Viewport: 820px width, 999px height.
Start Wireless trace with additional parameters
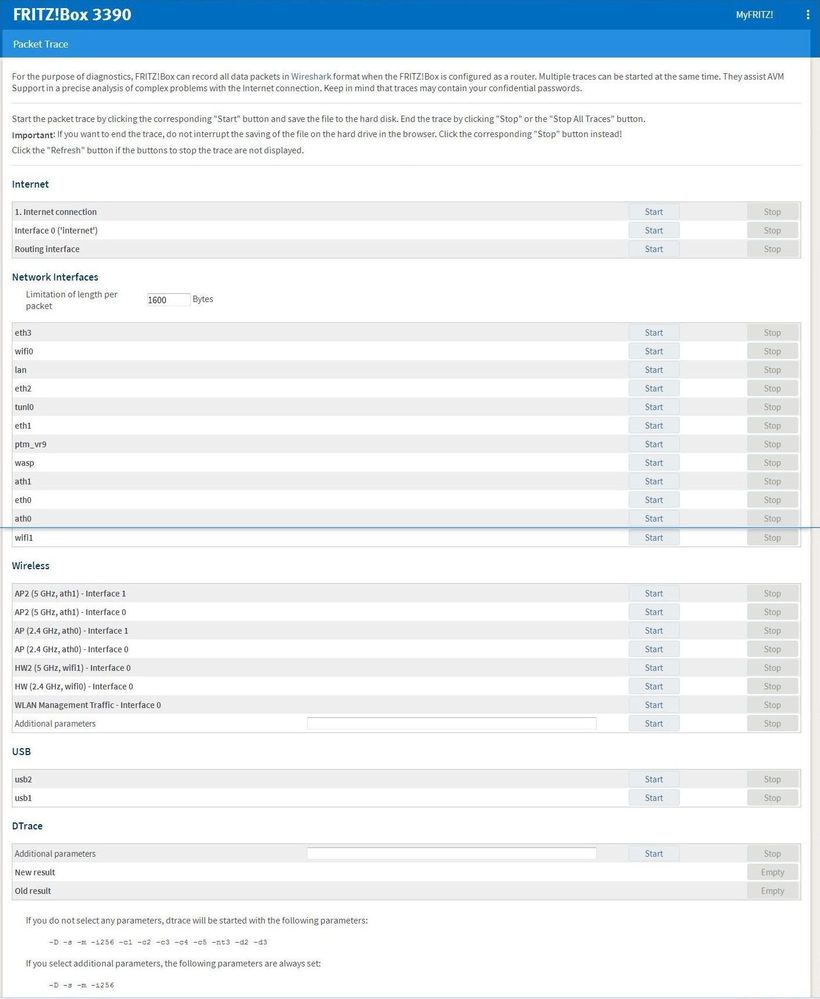[654, 724]
